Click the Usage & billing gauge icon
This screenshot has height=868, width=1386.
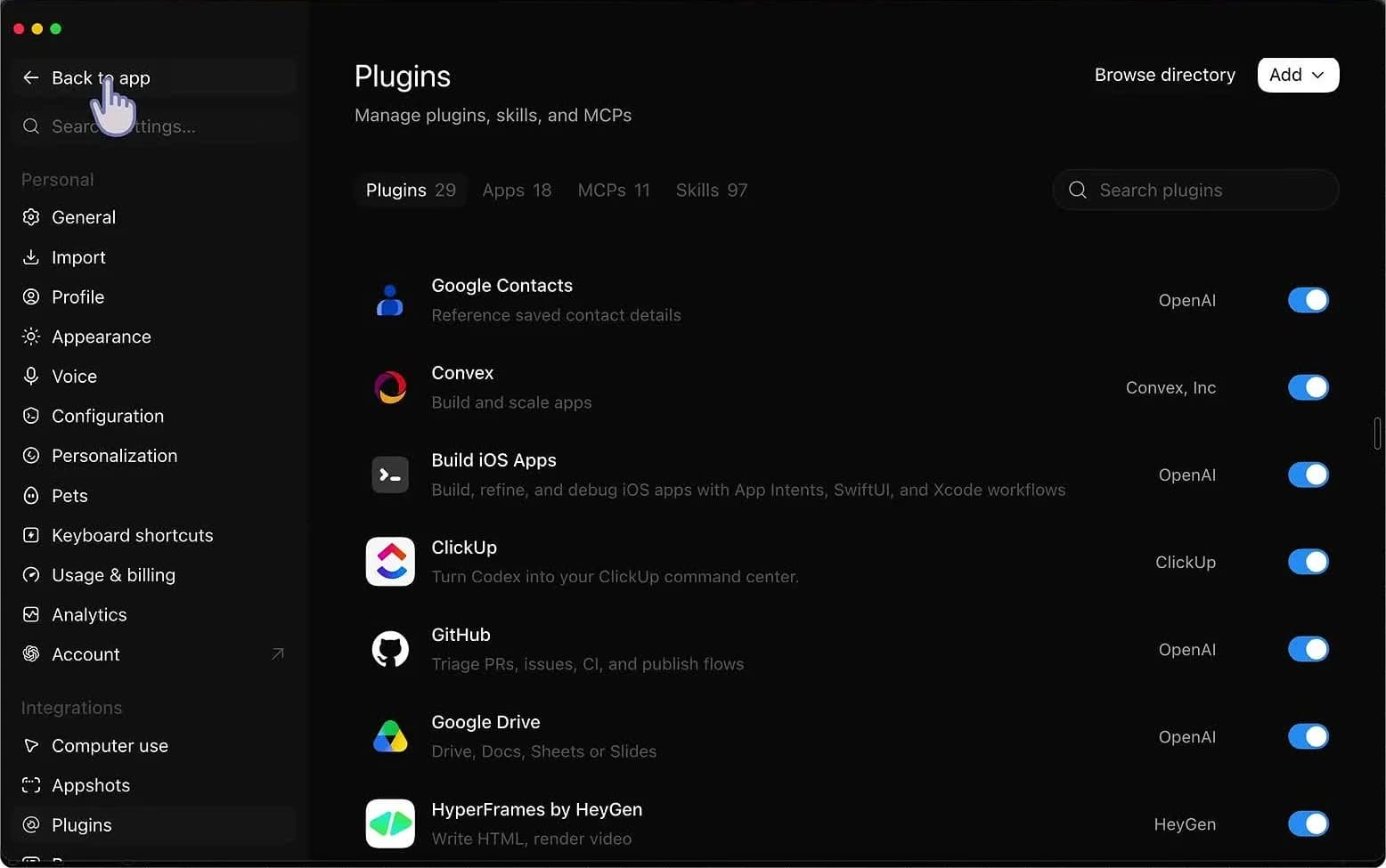click(x=31, y=574)
